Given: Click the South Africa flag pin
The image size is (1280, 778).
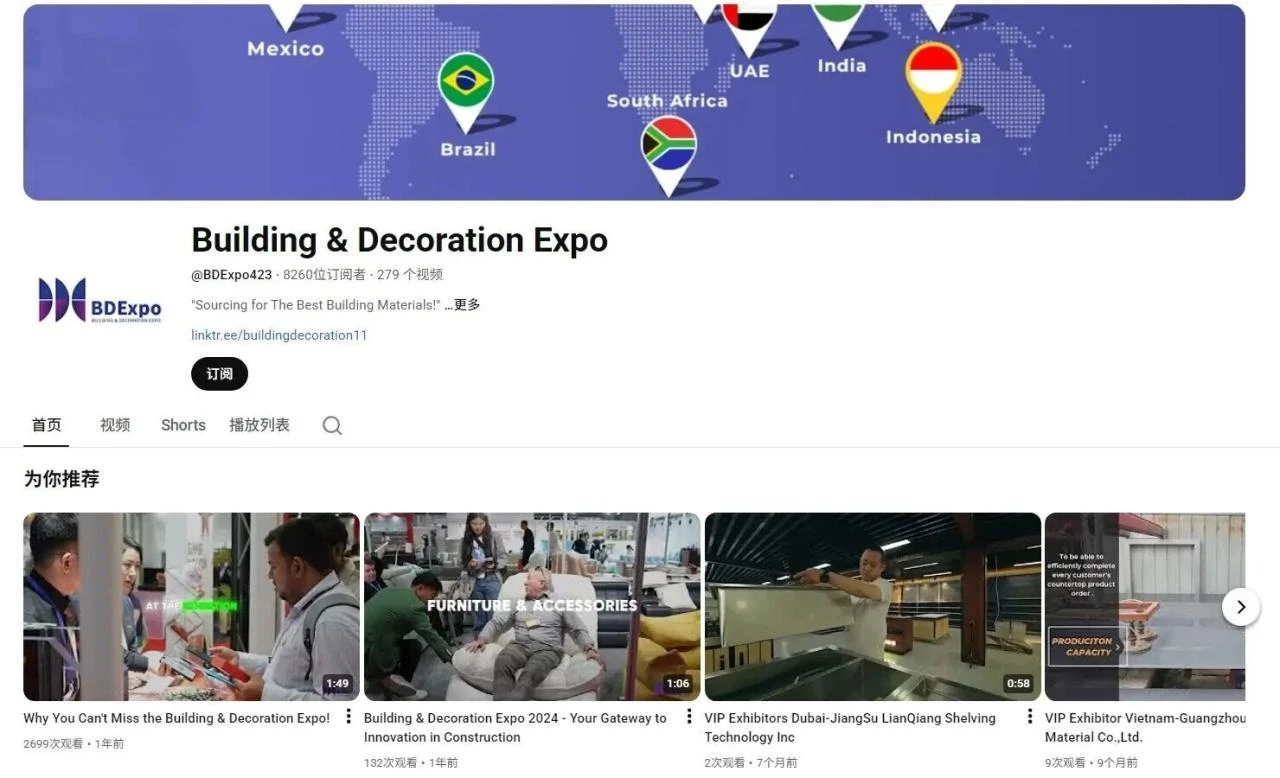Looking at the screenshot, I should click(x=668, y=148).
